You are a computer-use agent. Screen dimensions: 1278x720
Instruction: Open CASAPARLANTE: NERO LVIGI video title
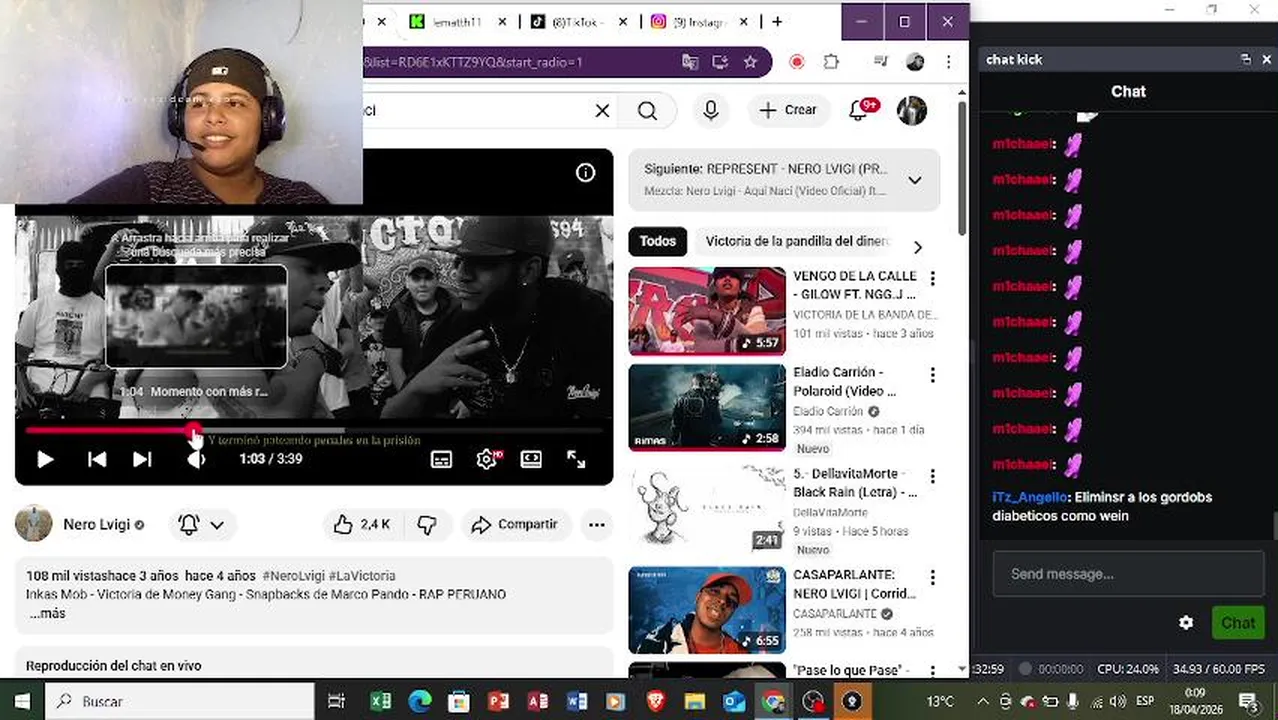point(854,584)
